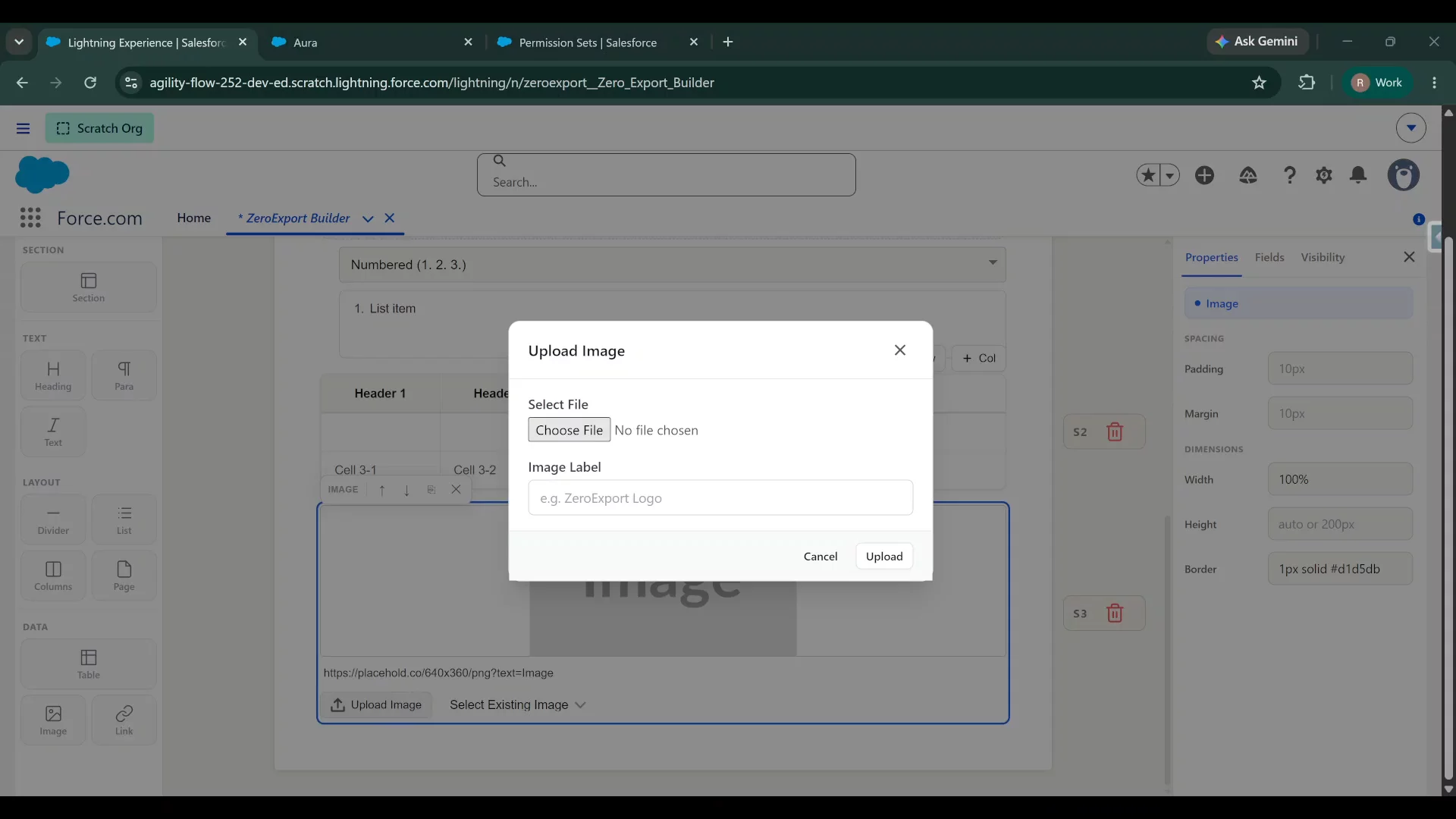The image size is (1456, 819).
Task: Close the properties panel
Action: click(x=1409, y=257)
